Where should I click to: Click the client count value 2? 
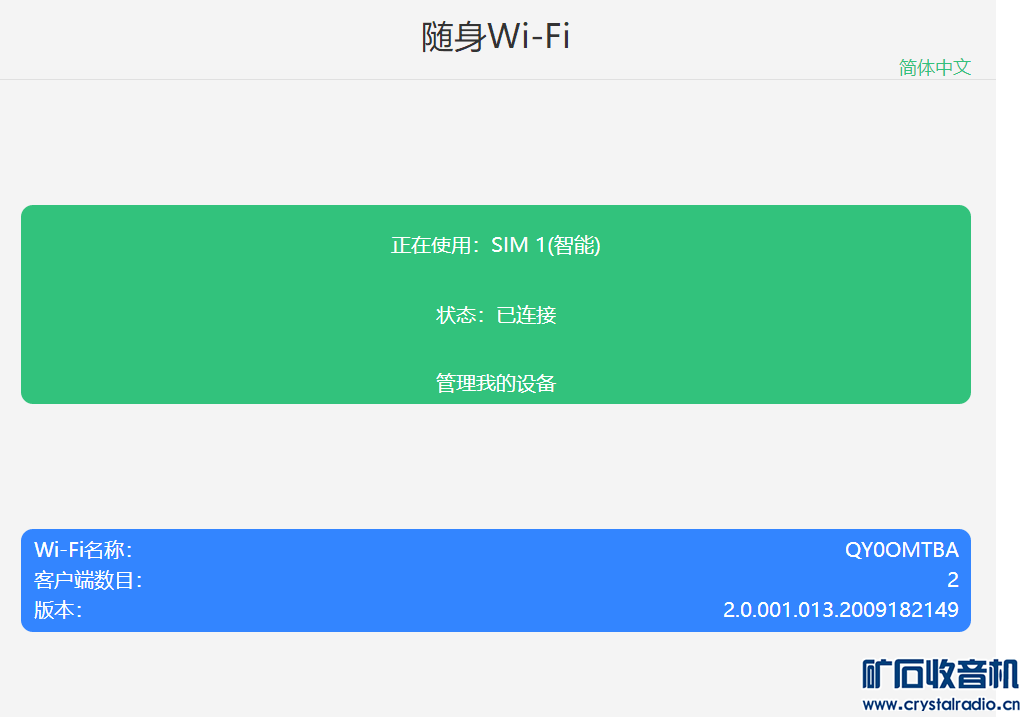click(952, 580)
